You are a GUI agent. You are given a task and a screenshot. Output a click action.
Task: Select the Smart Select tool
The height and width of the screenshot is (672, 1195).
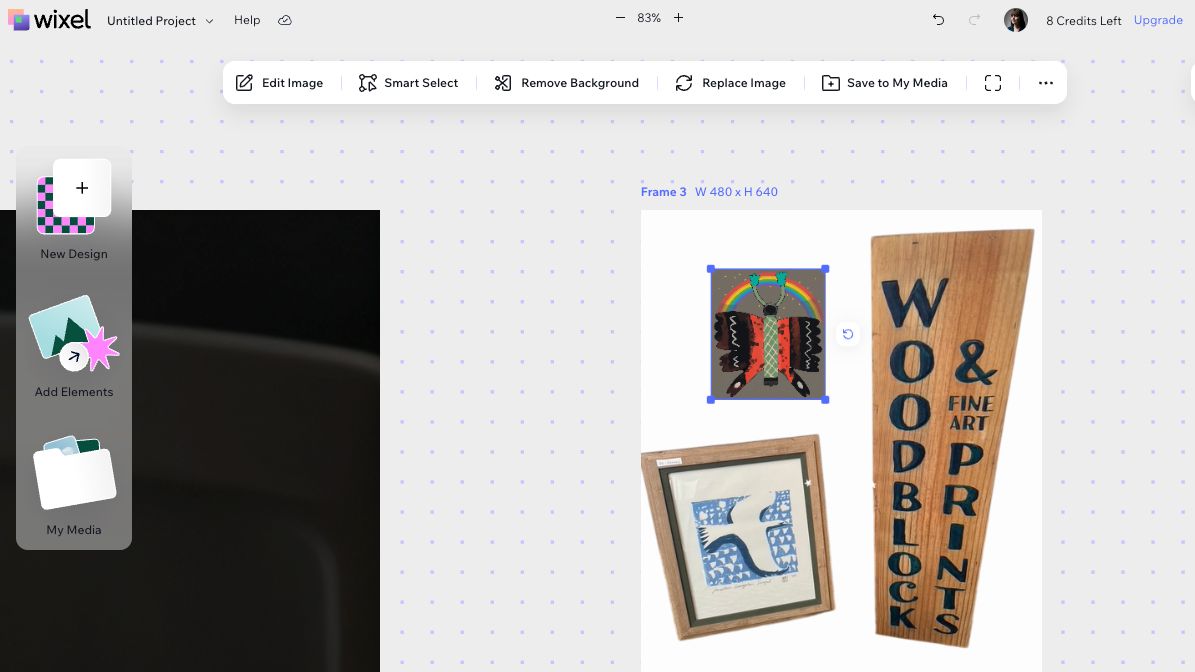[x=408, y=83]
